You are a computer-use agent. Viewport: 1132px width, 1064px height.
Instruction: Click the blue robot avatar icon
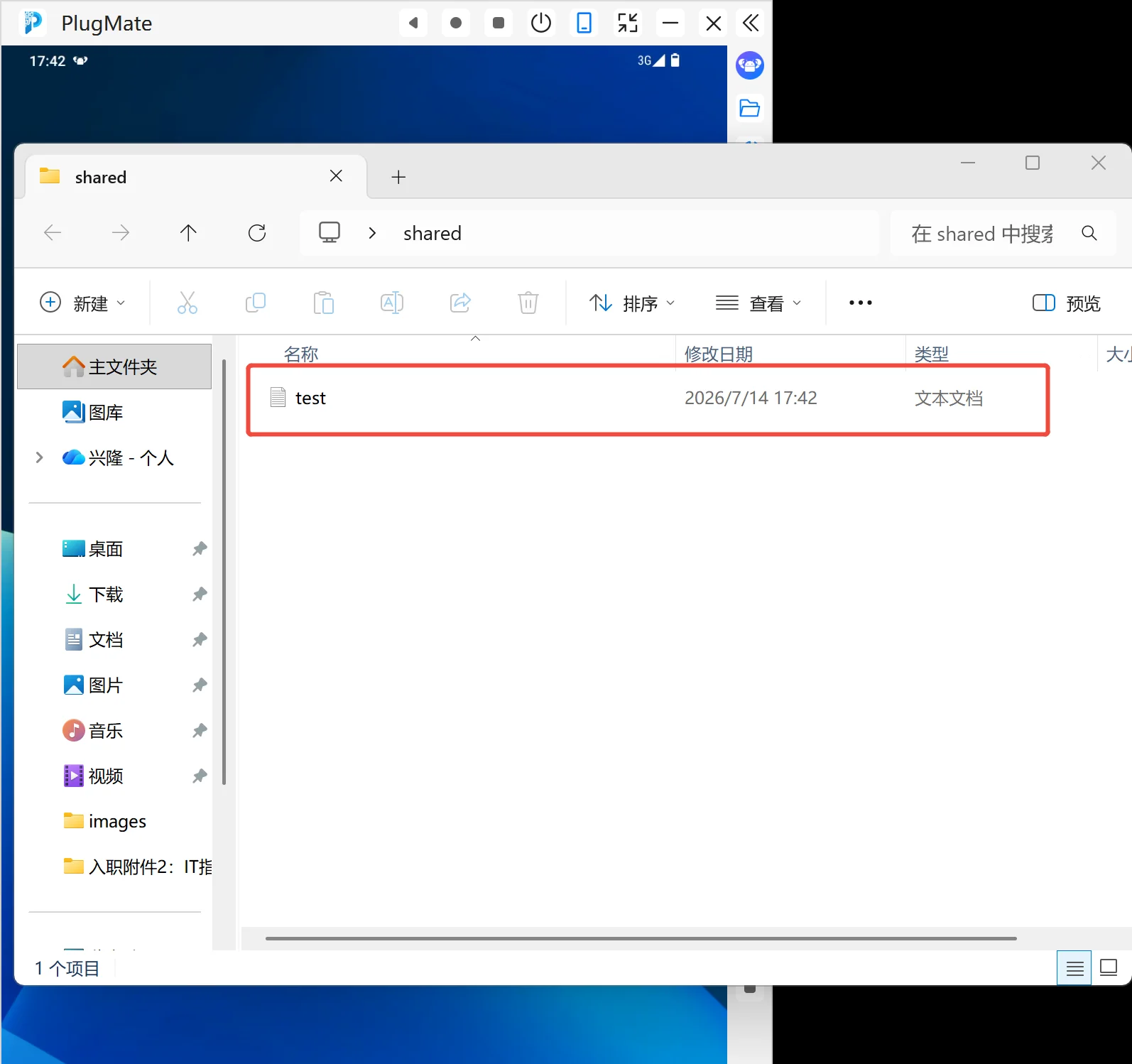coord(750,65)
